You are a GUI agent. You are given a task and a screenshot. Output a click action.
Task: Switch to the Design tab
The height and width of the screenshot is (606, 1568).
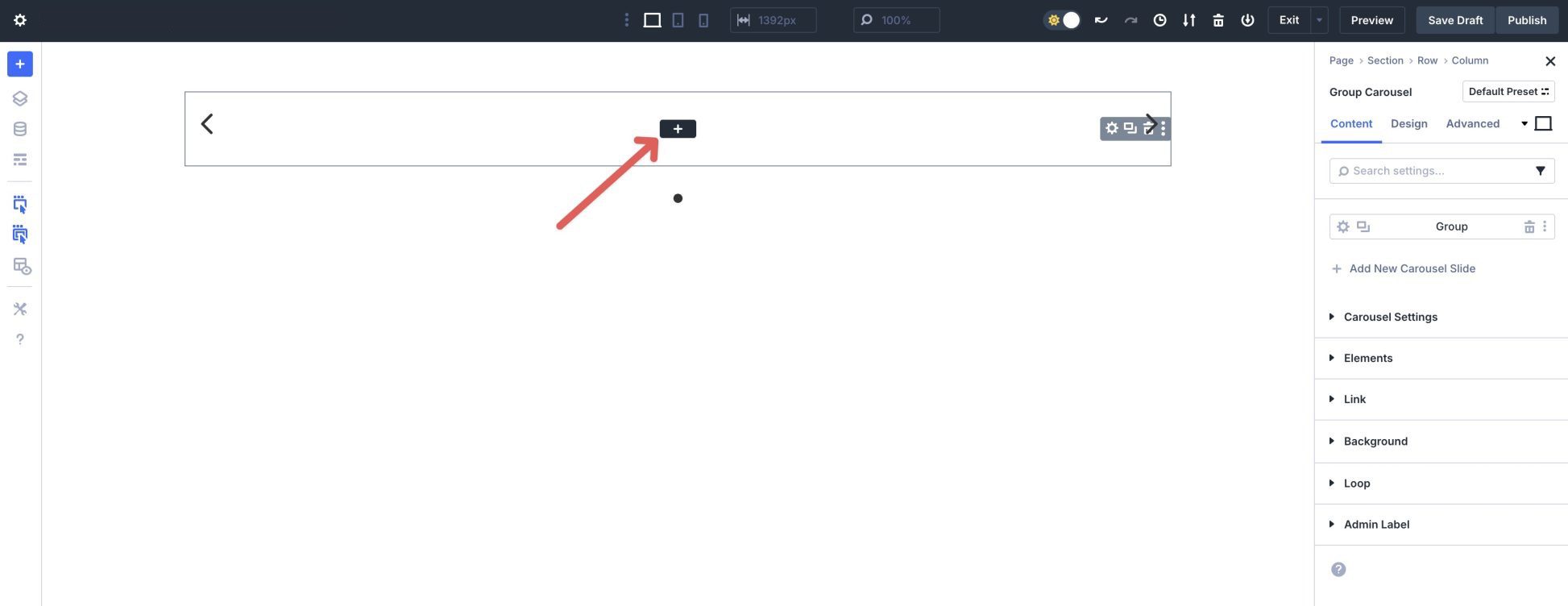(x=1408, y=123)
